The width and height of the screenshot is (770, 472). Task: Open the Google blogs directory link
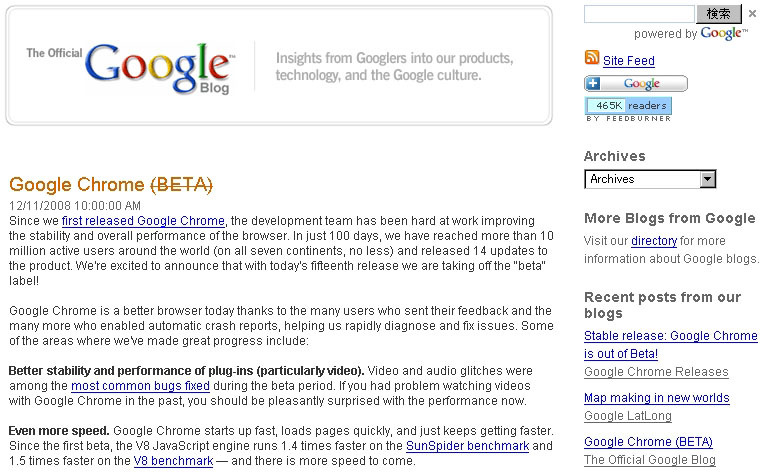tap(654, 241)
